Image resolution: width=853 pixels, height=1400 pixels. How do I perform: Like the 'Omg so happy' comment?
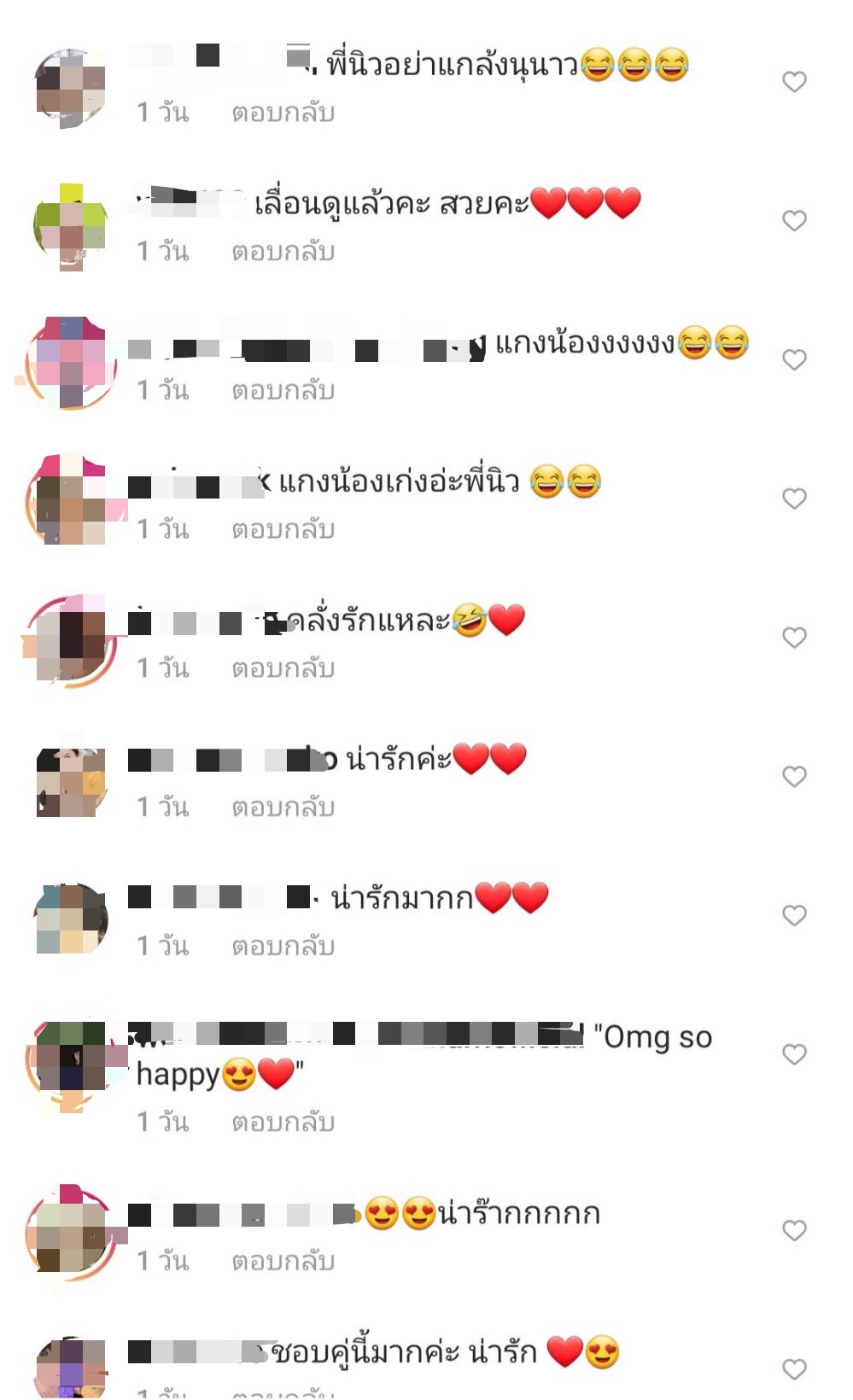coord(794,1055)
